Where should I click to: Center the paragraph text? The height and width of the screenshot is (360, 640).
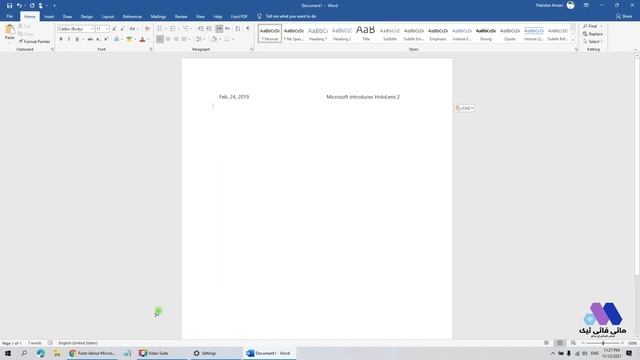tap(168, 39)
